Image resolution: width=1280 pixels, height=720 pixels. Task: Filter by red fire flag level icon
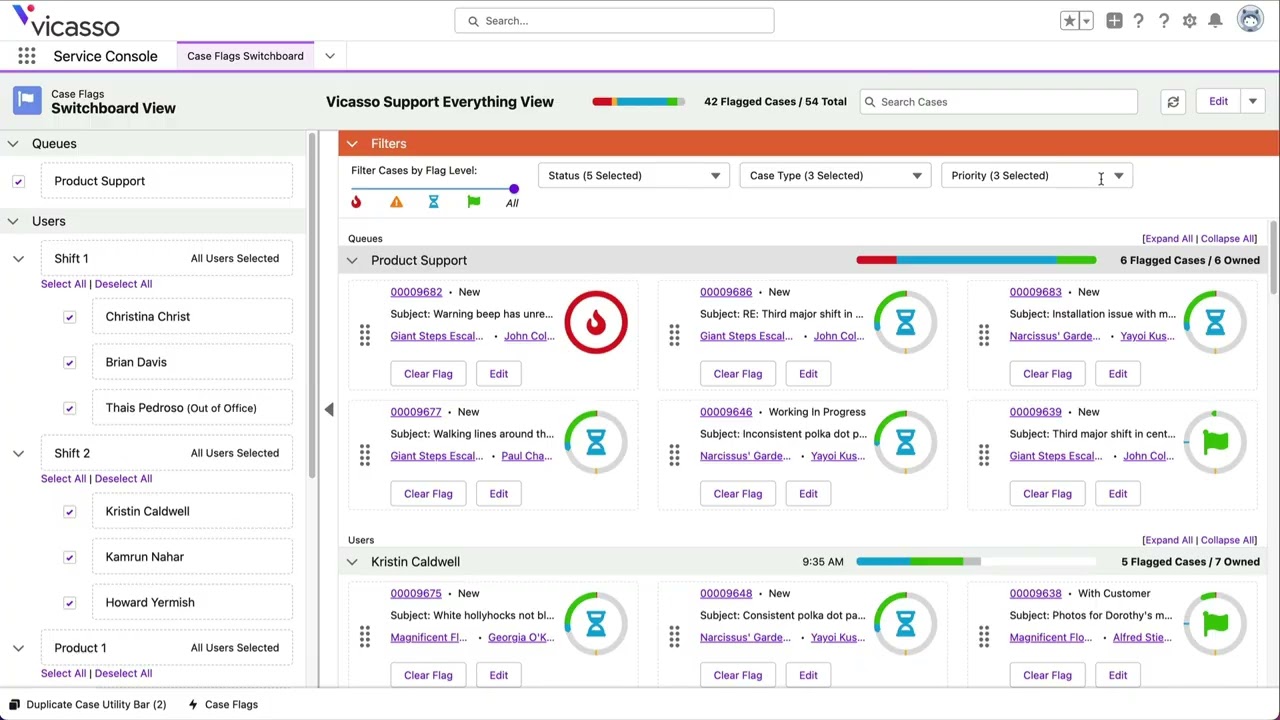click(356, 202)
